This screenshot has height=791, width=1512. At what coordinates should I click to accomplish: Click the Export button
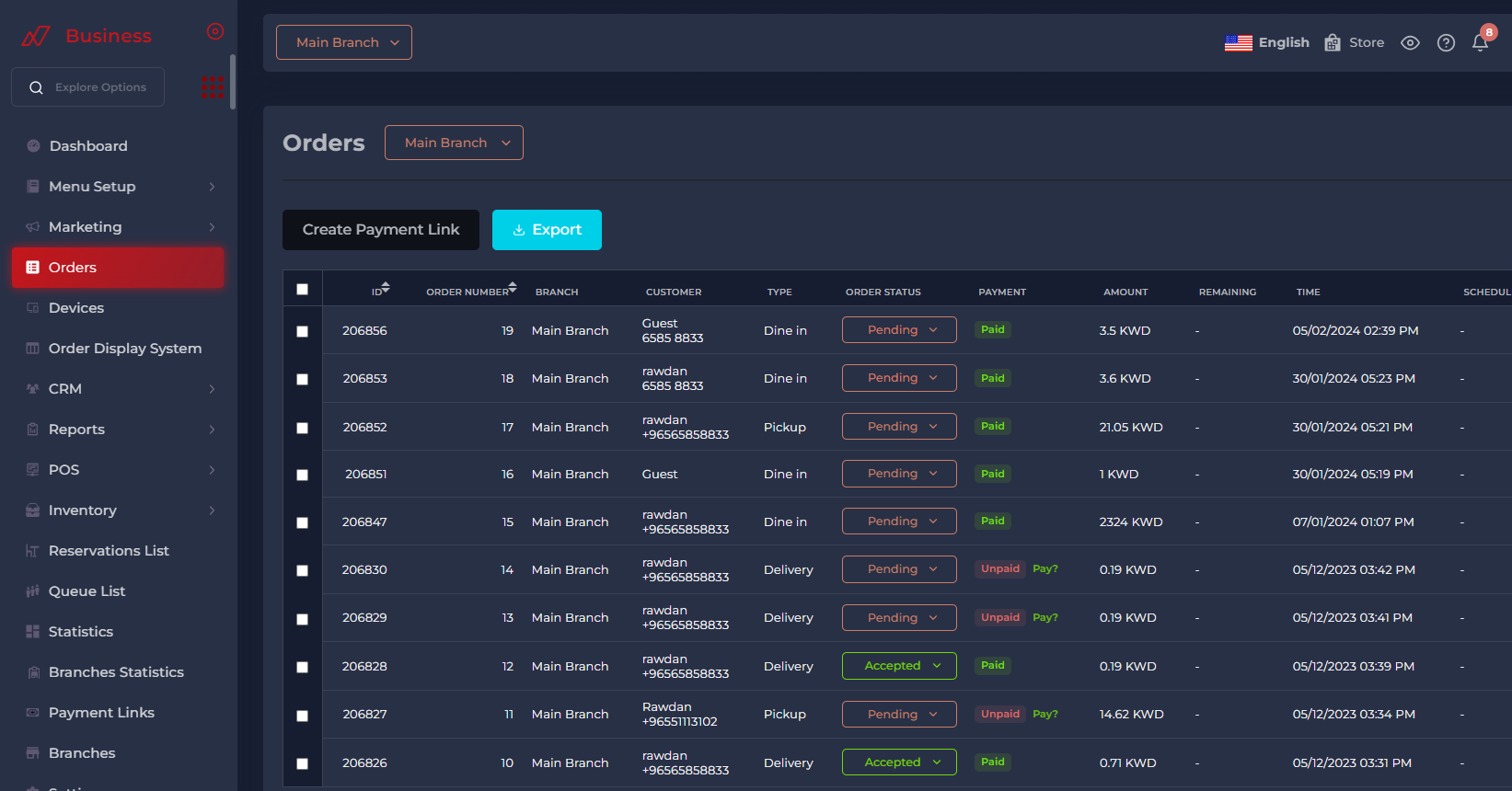click(x=547, y=230)
